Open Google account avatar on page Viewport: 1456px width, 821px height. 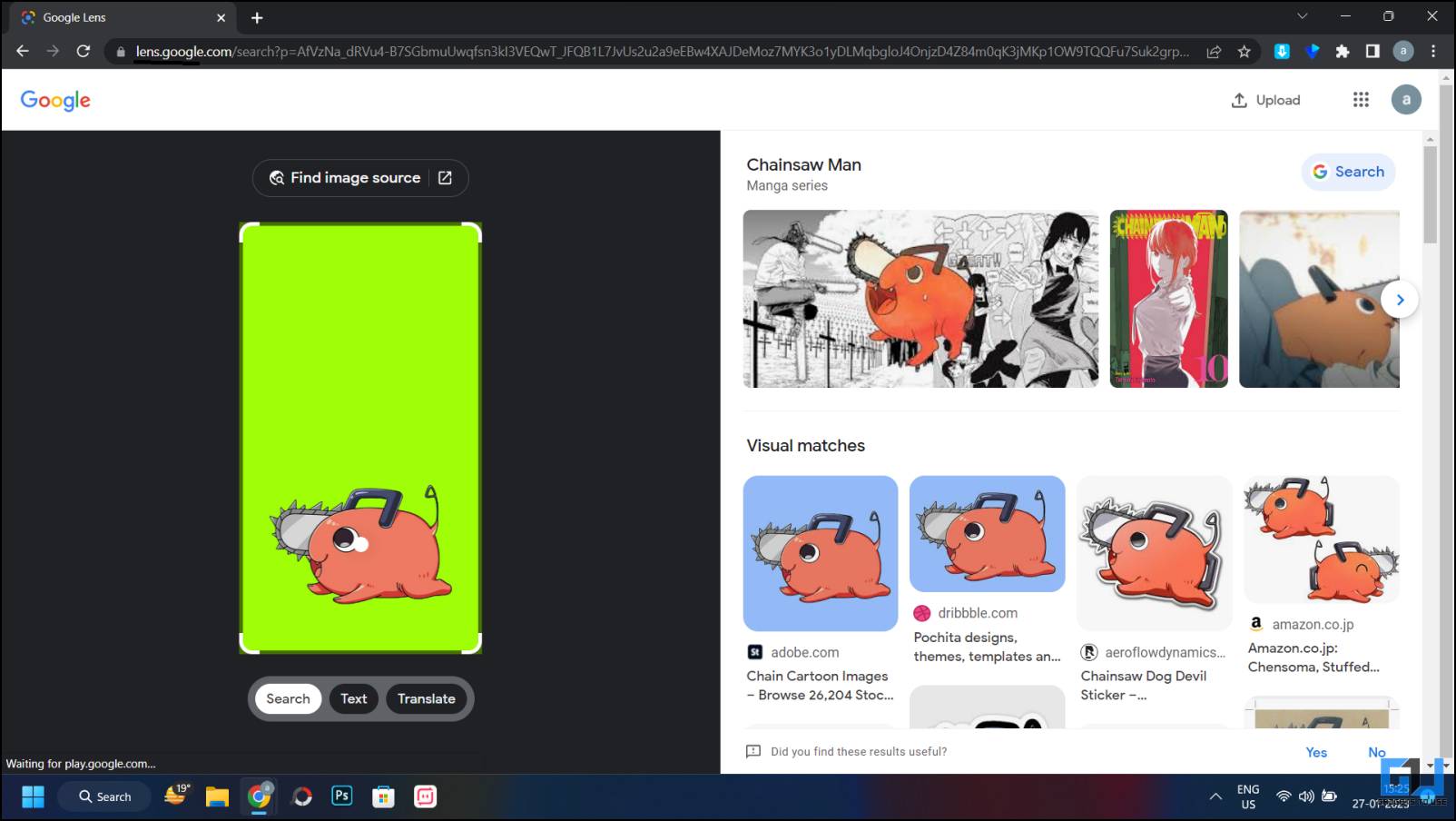tap(1406, 100)
